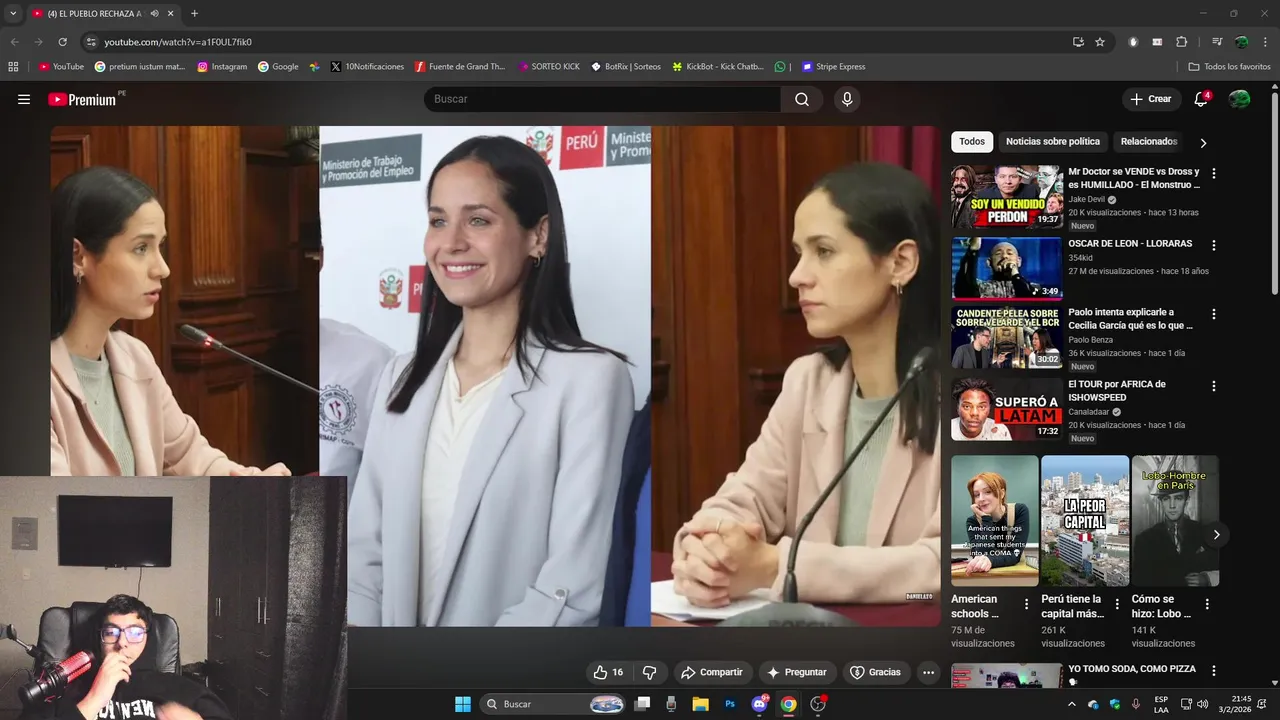The width and height of the screenshot is (1280, 720).
Task: Open the Jake Devil channel link
Action: click(x=1086, y=199)
